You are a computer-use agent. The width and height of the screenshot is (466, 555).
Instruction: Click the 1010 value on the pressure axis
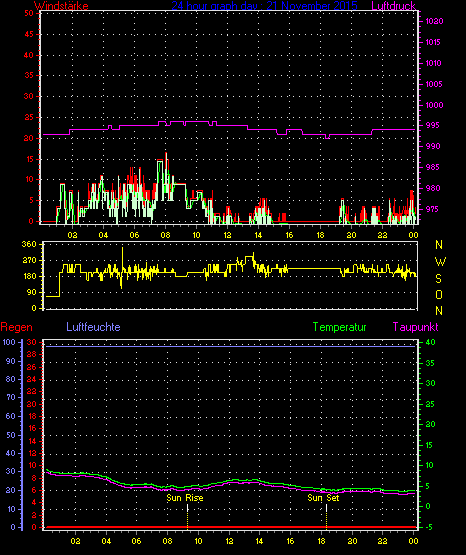click(x=433, y=63)
